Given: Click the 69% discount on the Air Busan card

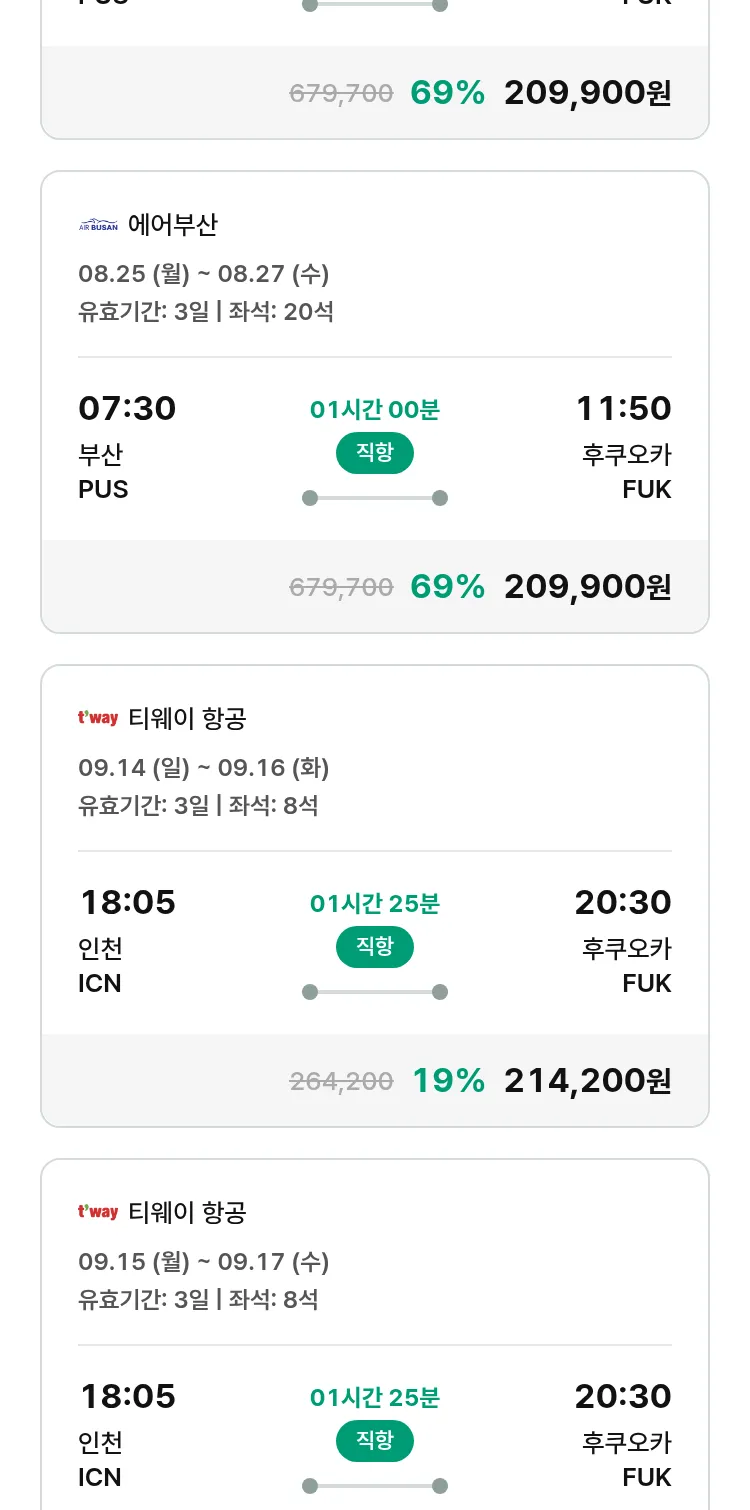Looking at the screenshot, I should 447,586.
